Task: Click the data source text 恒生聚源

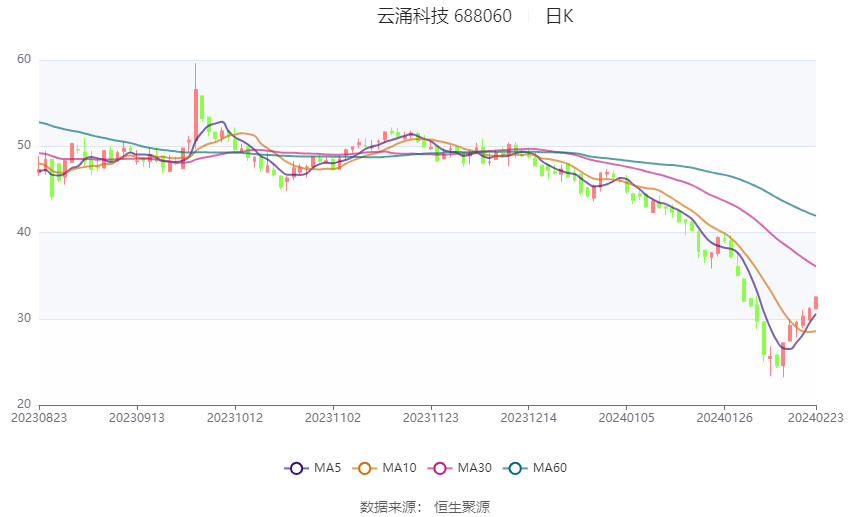Action: coord(462,507)
